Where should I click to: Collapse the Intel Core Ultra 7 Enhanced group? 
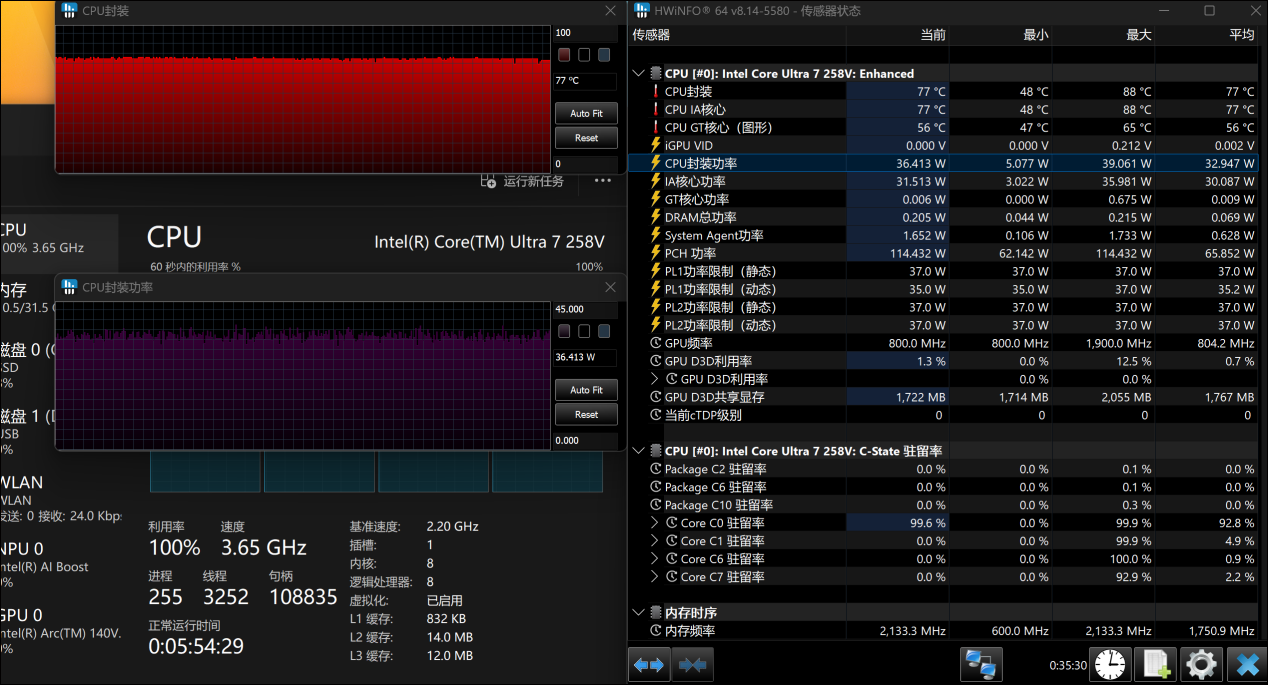pyautogui.click(x=639, y=73)
